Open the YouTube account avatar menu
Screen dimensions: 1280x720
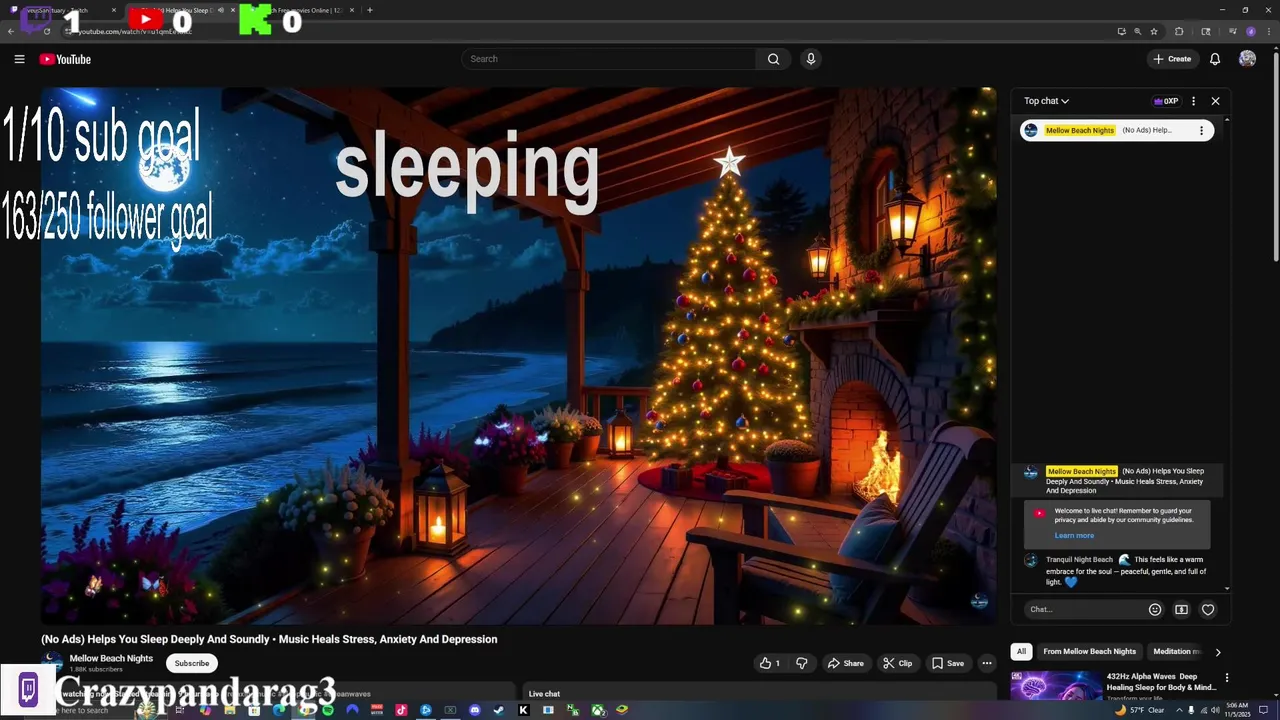pos(1247,59)
